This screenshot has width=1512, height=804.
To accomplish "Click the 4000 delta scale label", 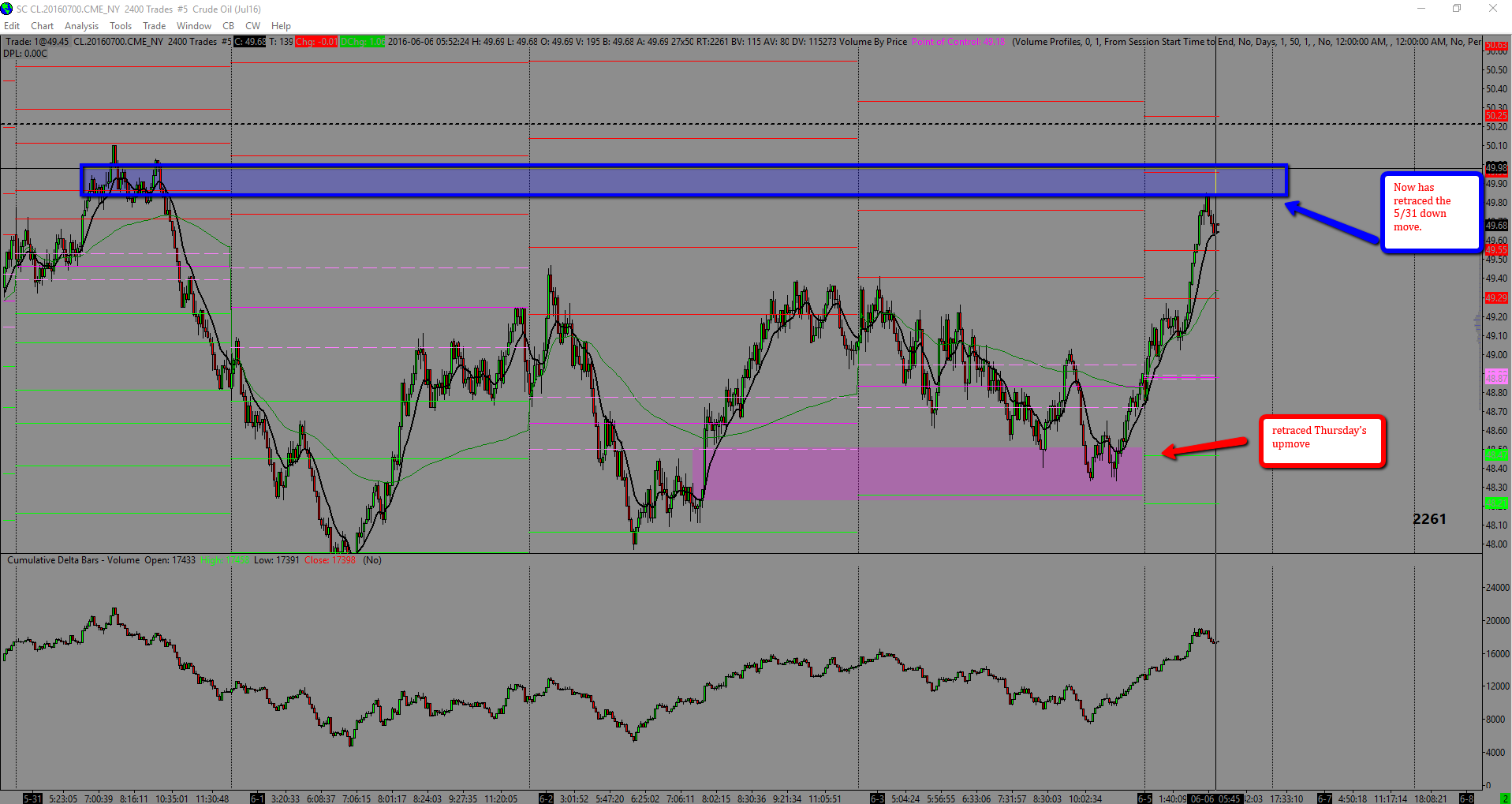I will pos(1497,753).
